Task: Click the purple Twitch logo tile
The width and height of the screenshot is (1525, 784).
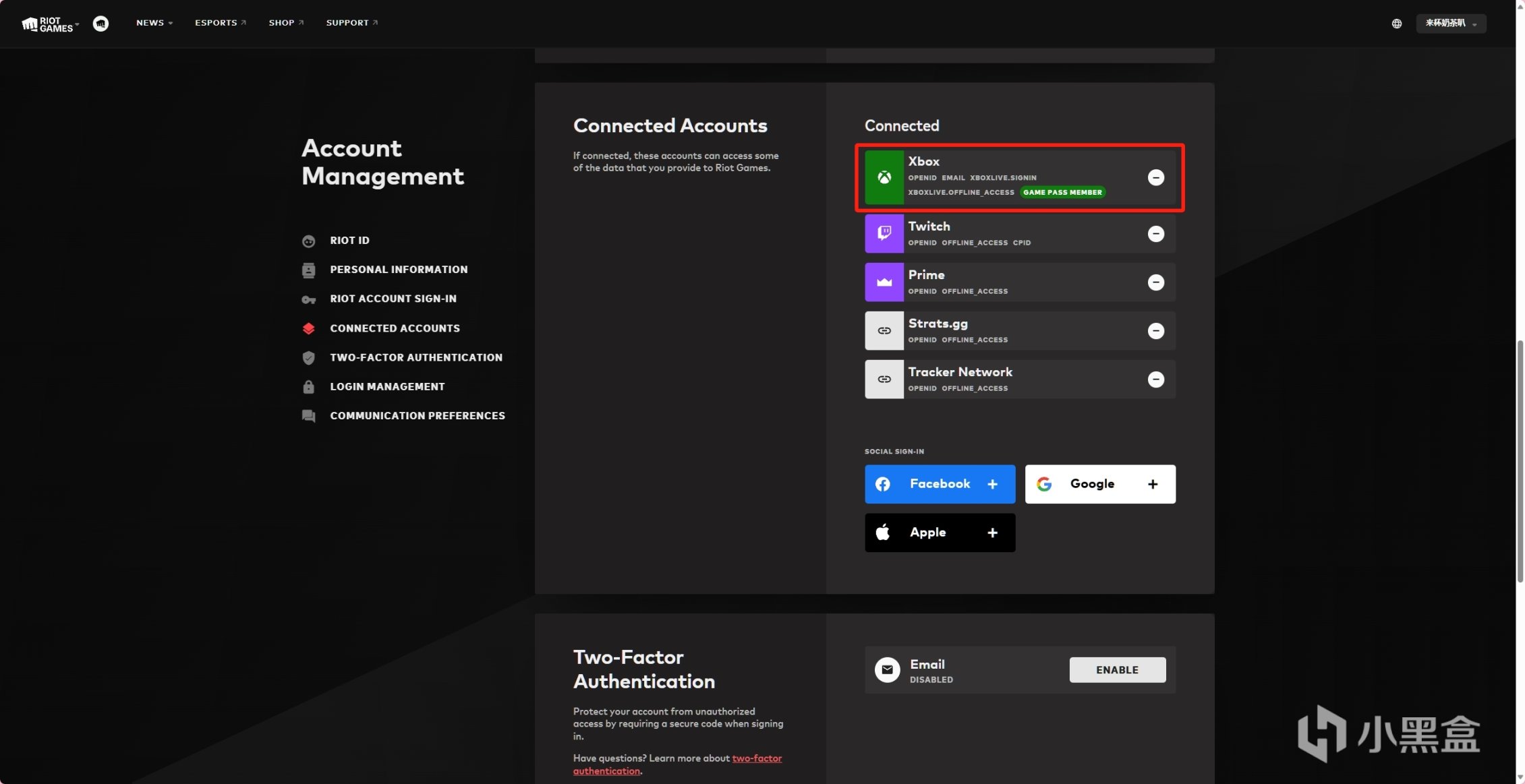Action: coord(884,234)
